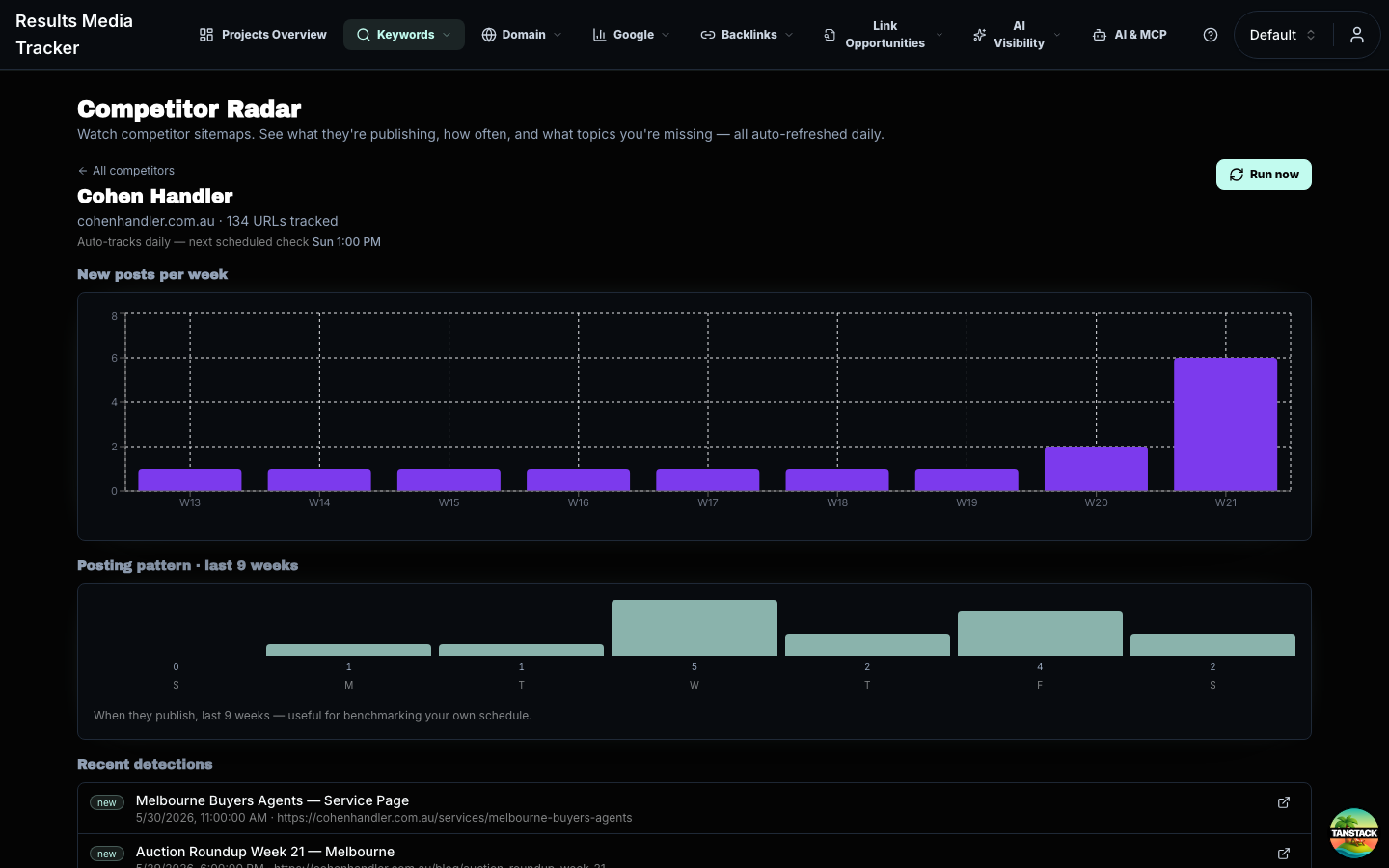
Task: Click the cohenhandler.com.au · 134 URLs tracked text
Action: (x=207, y=221)
